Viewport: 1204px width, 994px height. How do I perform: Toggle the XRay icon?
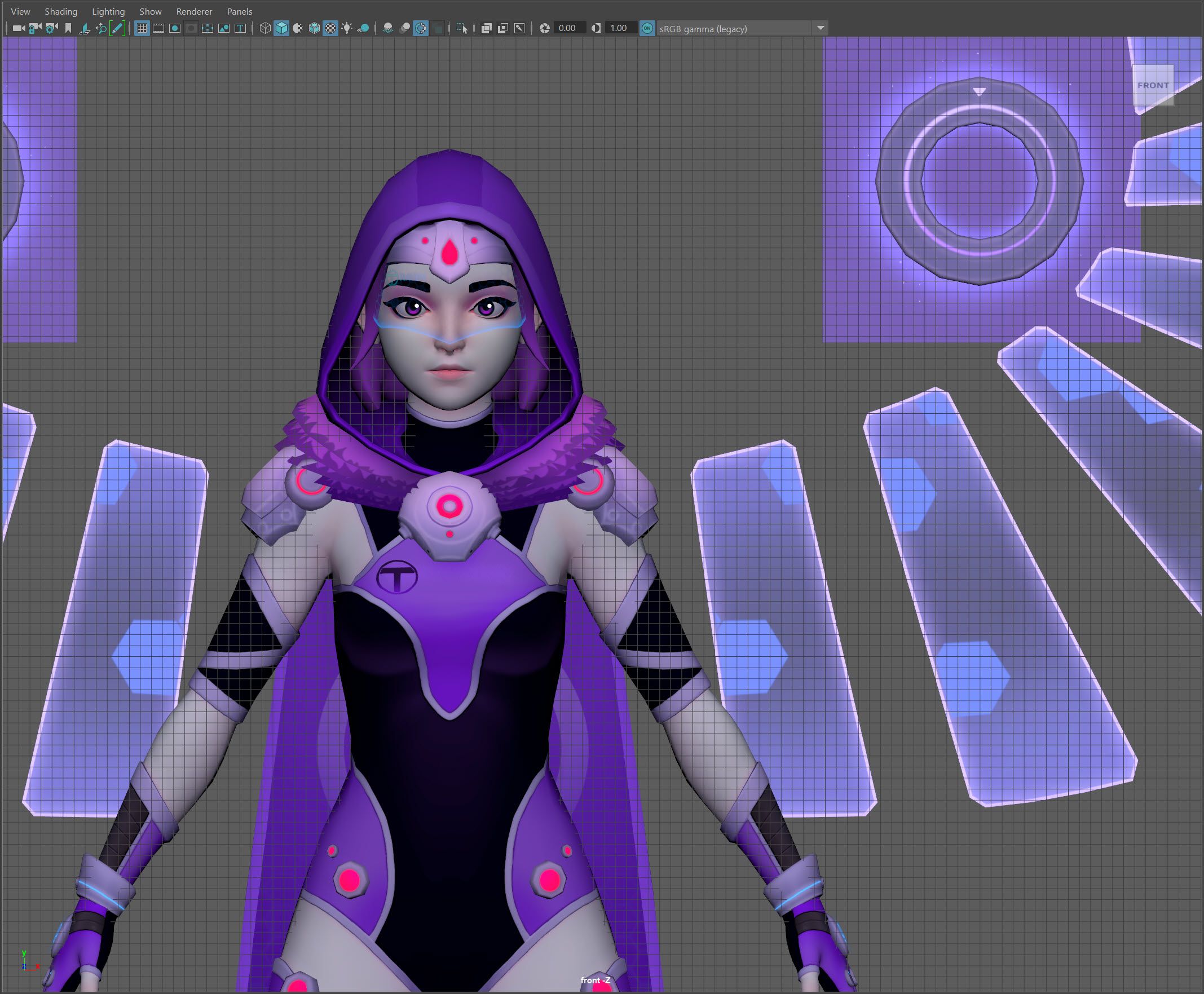[x=486, y=28]
